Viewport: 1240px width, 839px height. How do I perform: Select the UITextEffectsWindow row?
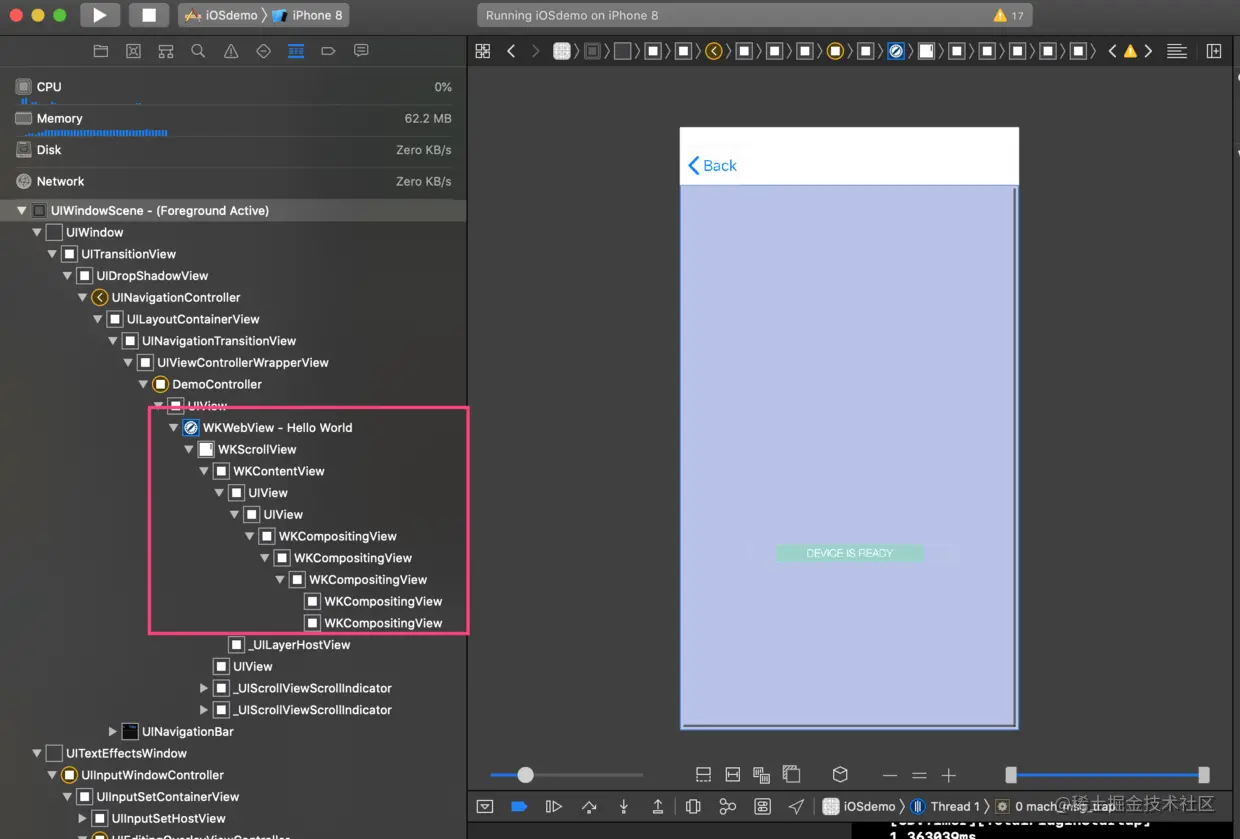[233, 753]
